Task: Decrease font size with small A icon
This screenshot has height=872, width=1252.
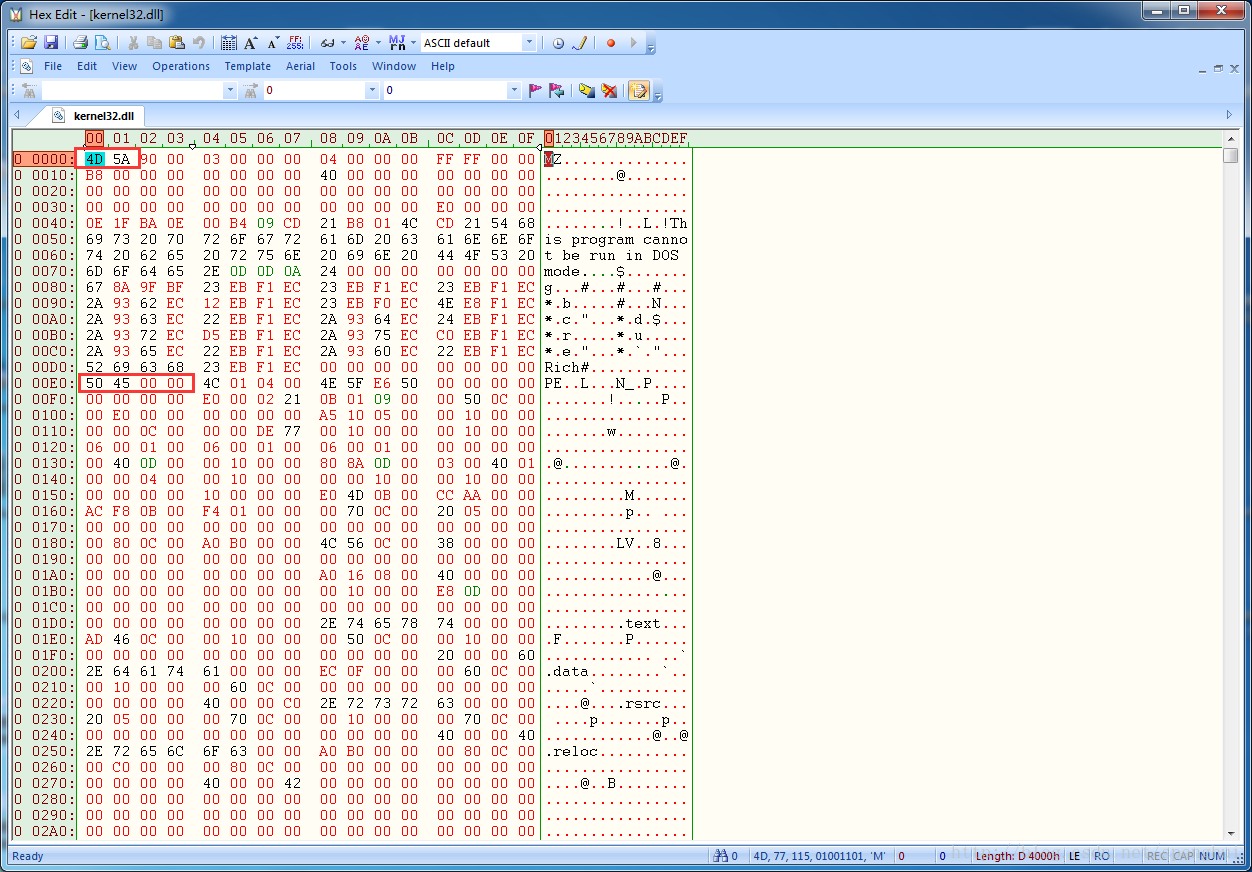Action: point(273,43)
